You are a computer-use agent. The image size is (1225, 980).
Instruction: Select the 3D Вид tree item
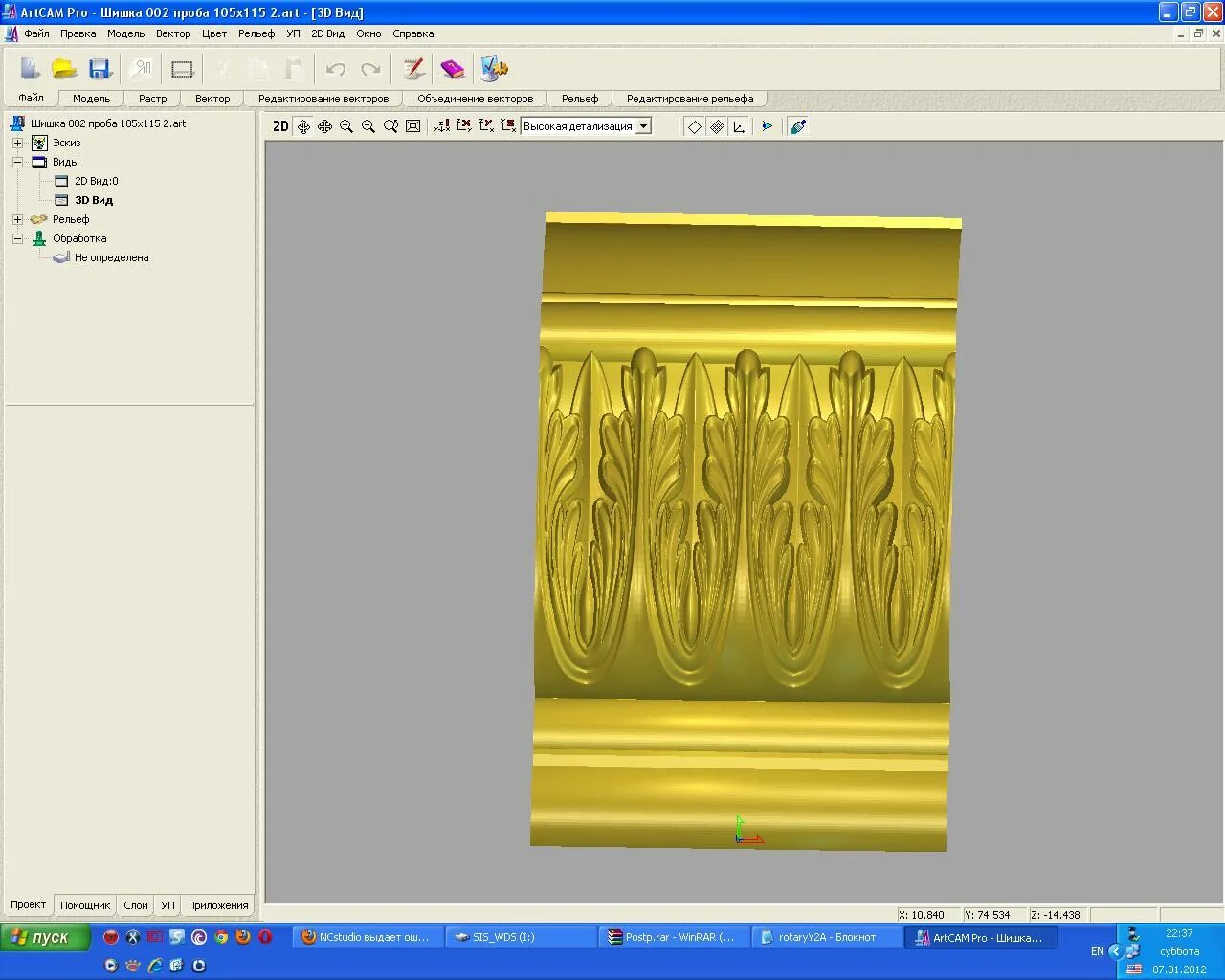pyautogui.click(x=94, y=200)
